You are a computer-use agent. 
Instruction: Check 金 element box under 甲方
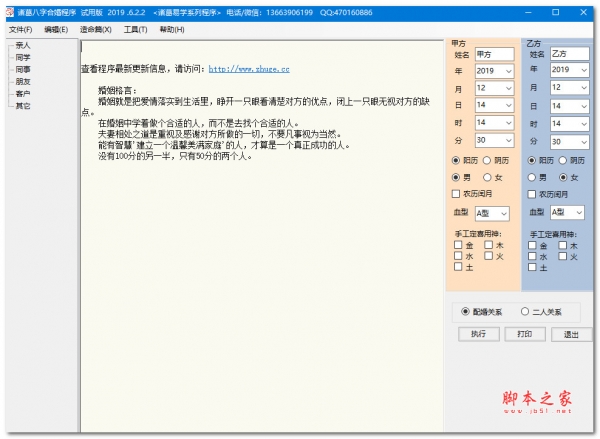click(458, 245)
